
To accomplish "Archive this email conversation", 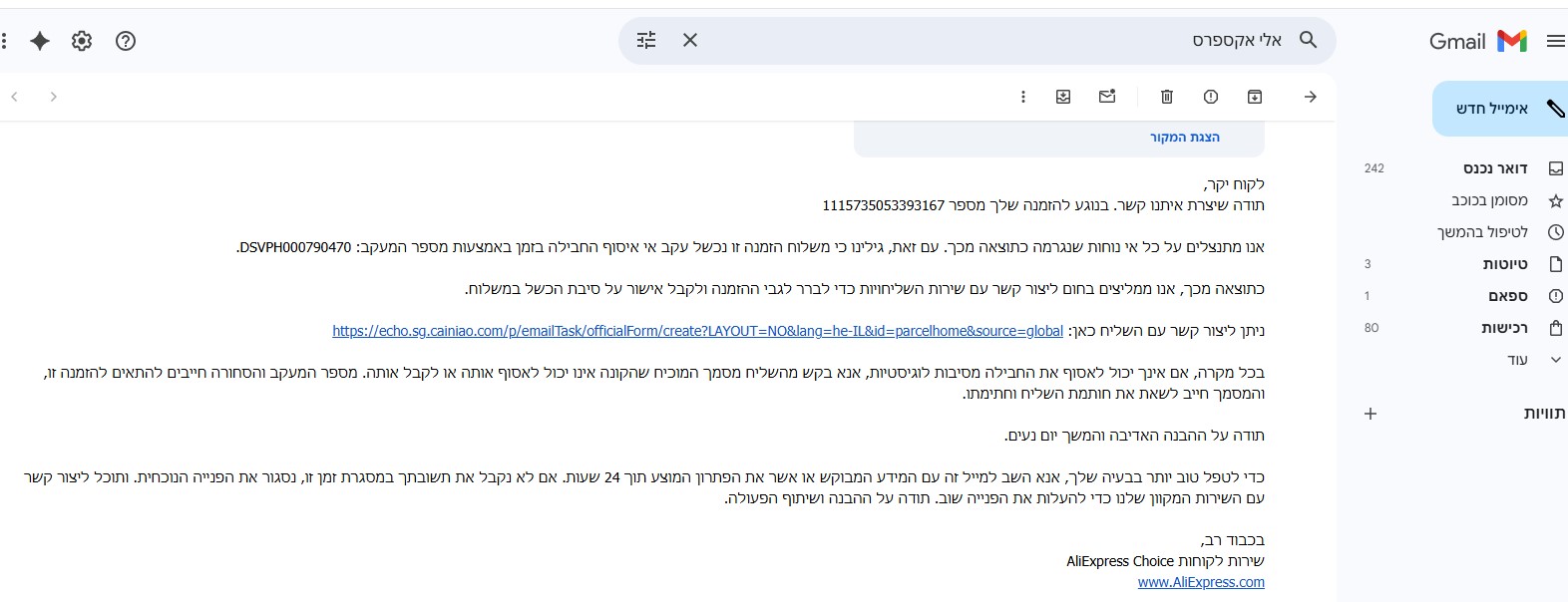I will click(x=1255, y=97).
